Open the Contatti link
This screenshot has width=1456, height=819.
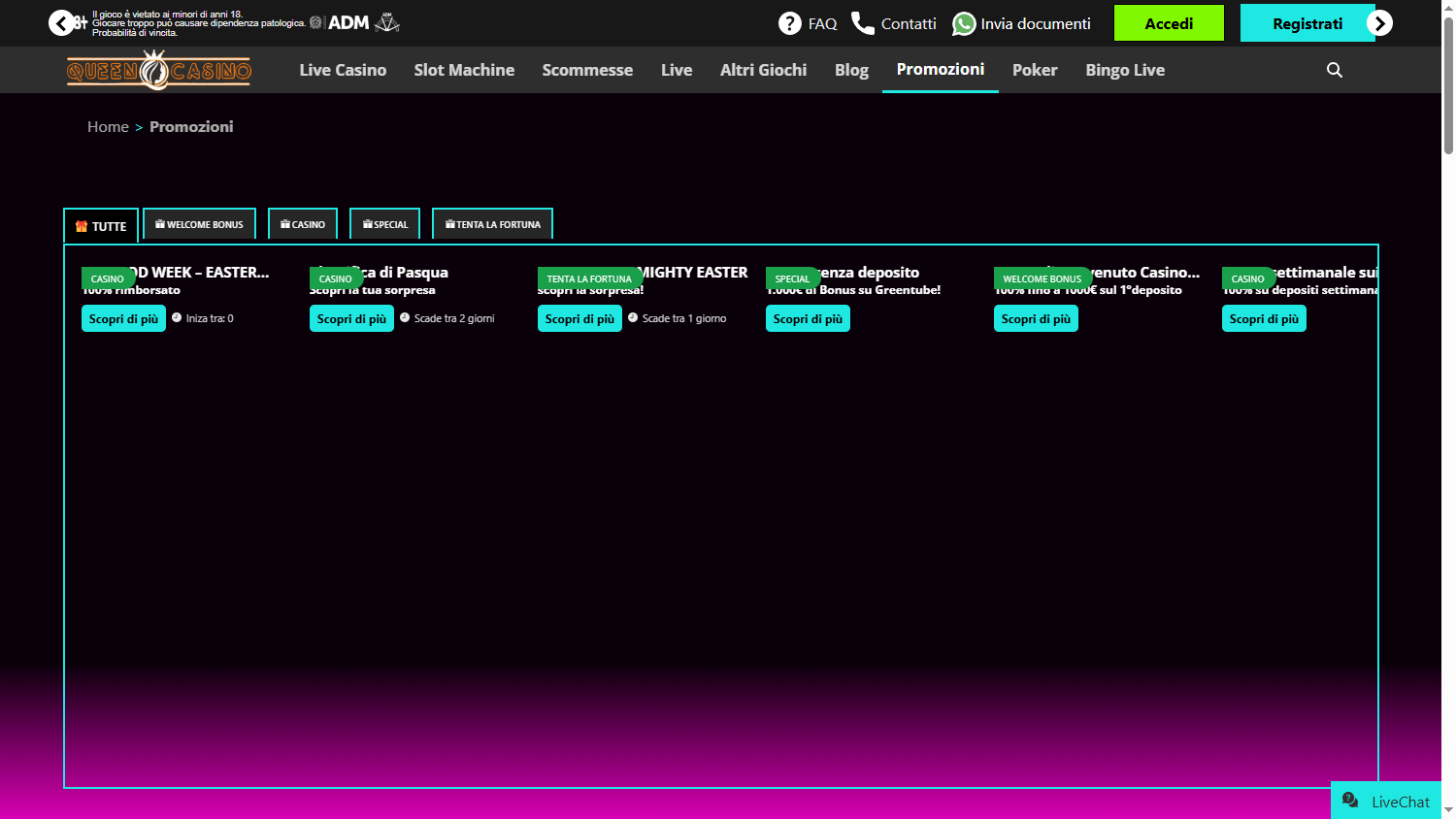(909, 23)
